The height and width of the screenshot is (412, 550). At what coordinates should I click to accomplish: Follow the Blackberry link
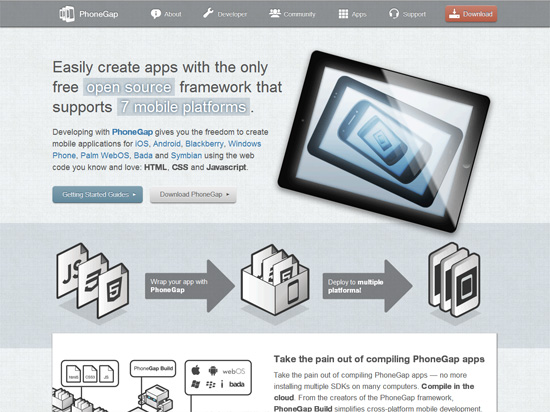click(204, 144)
